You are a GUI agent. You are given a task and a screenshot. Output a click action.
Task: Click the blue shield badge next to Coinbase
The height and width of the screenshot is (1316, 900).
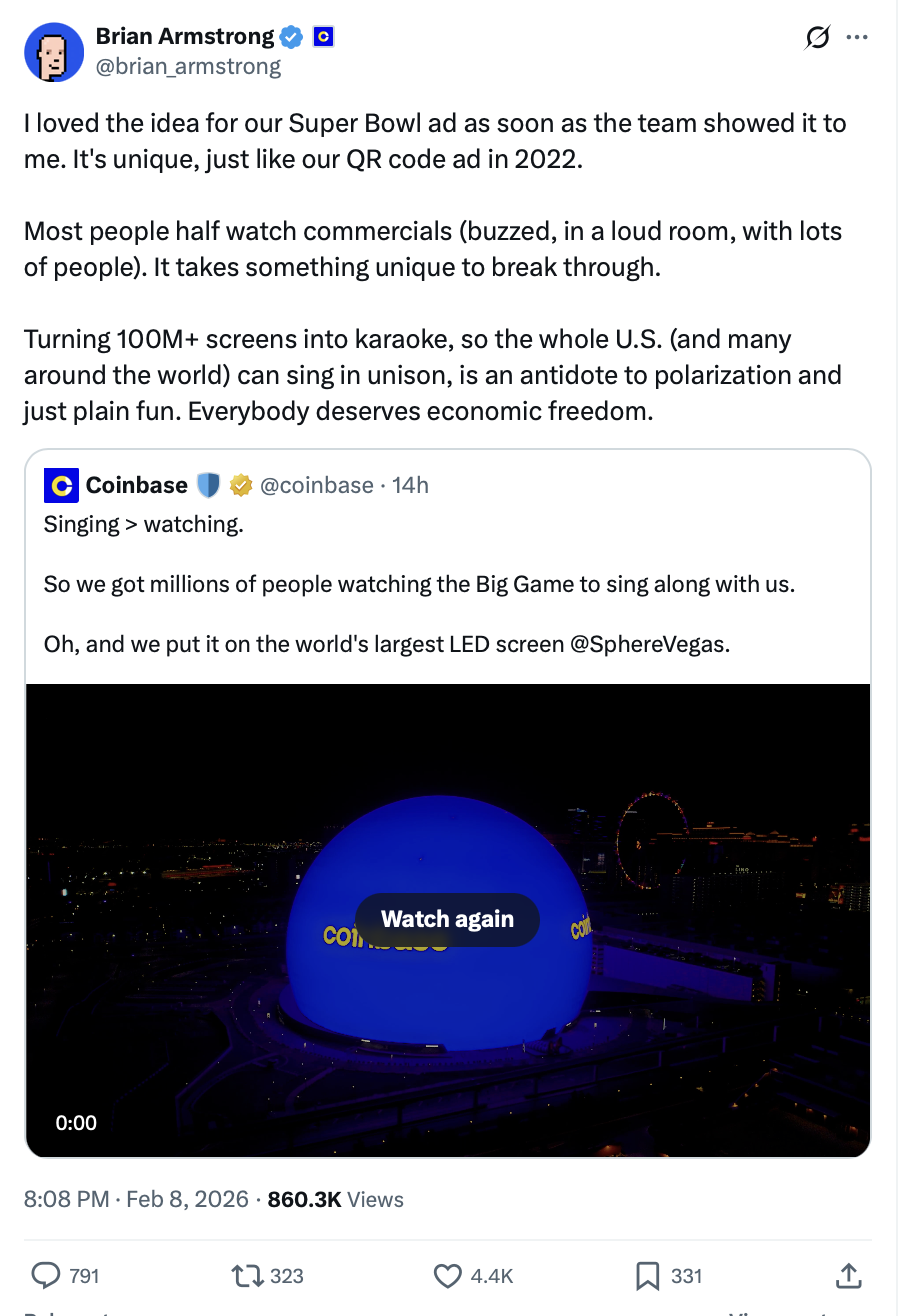point(208,485)
